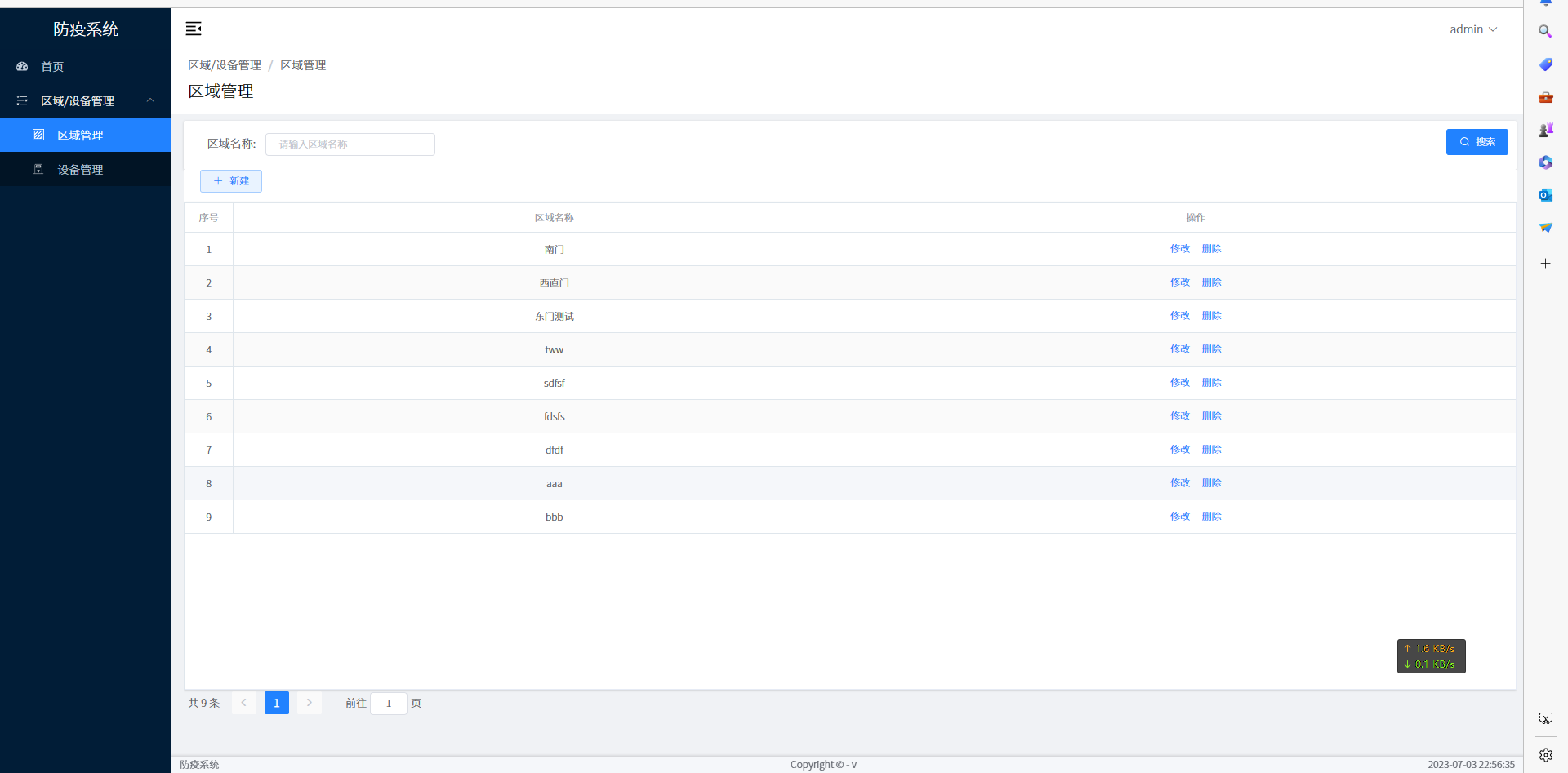The height and width of the screenshot is (773, 1568).
Task: Click 修改 for fdsfs row
Action: coord(1180,416)
